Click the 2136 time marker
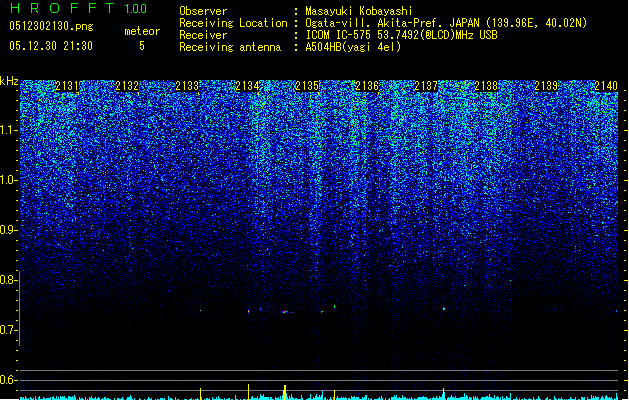629x400 pixels. [x=367, y=86]
